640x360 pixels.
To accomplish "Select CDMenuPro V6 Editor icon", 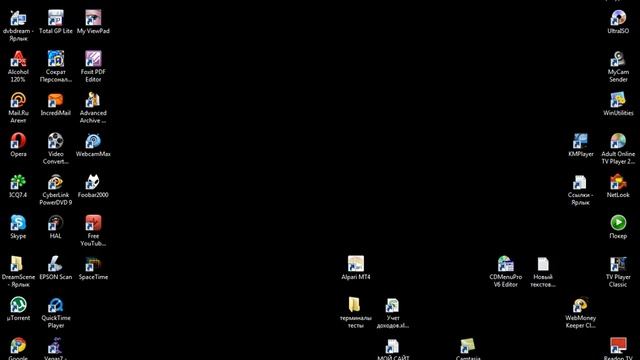I will [505, 264].
